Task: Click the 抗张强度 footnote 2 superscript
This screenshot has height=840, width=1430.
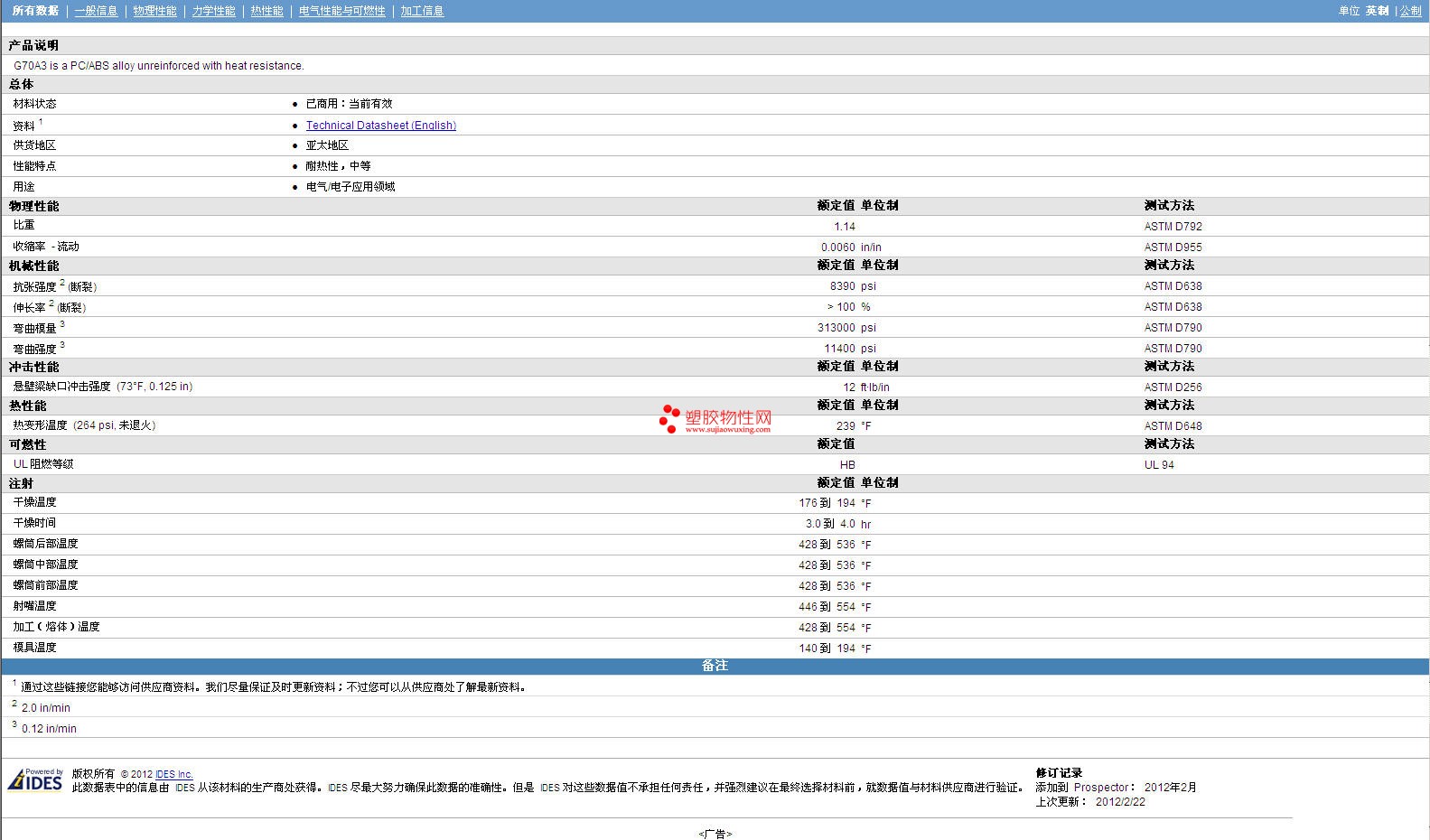Action: 62,283
